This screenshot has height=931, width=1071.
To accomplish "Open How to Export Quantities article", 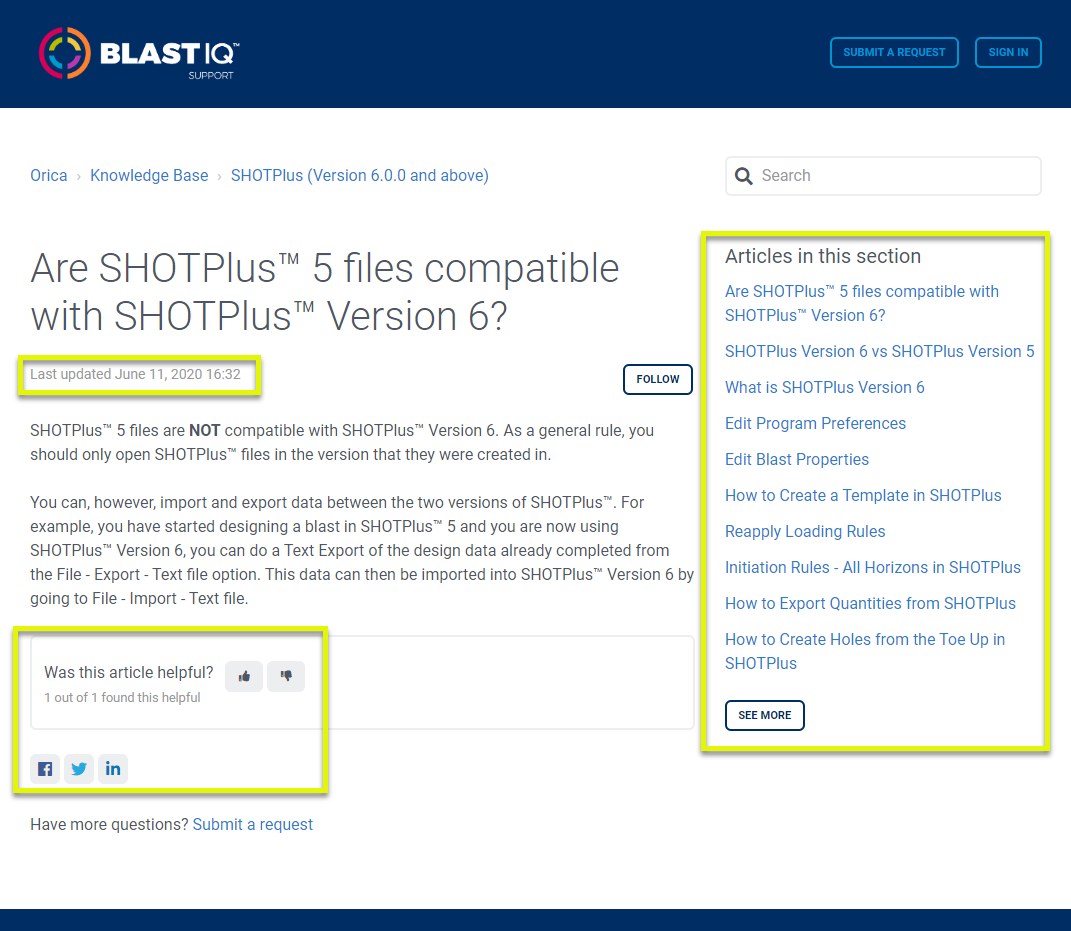I will [870, 604].
